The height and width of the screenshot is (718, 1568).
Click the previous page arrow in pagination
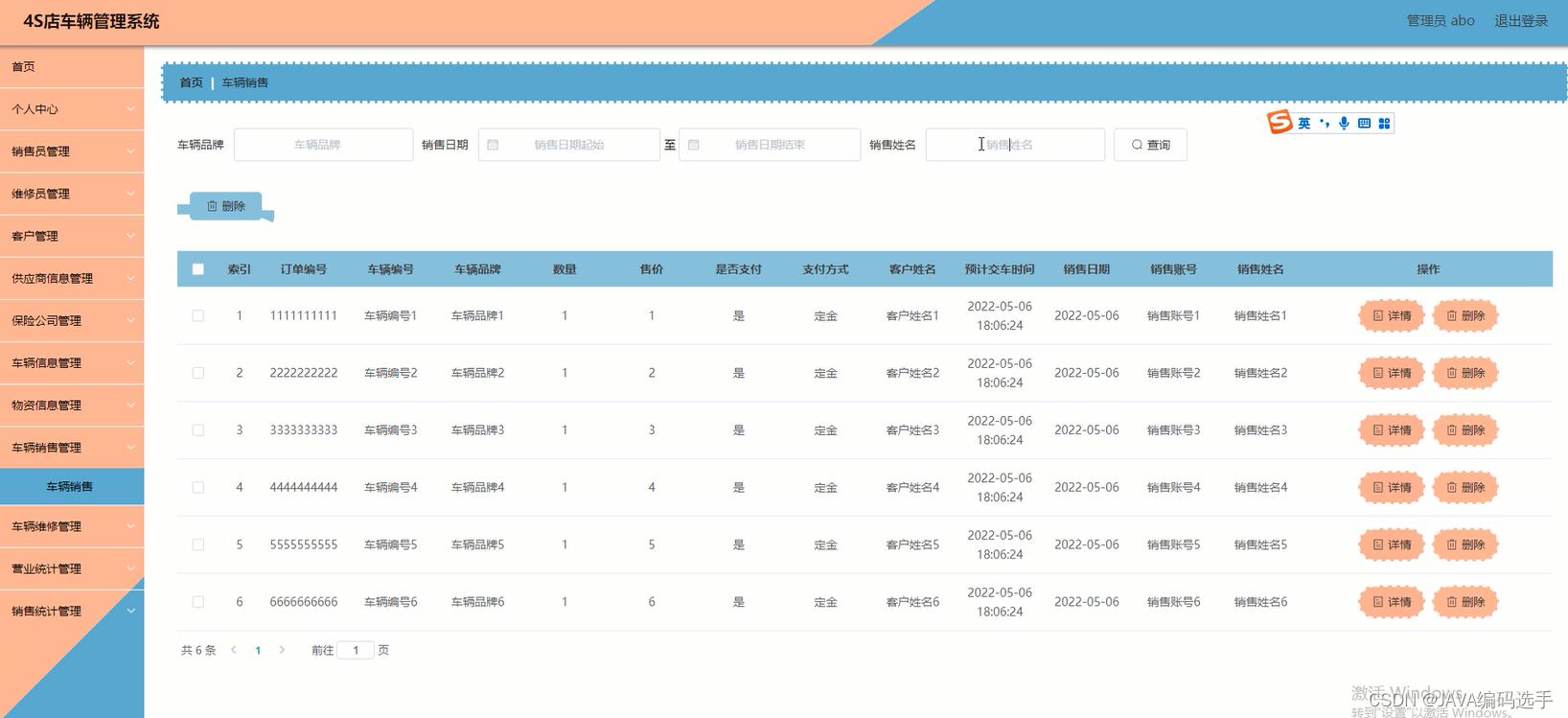pyautogui.click(x=234, y=650)
